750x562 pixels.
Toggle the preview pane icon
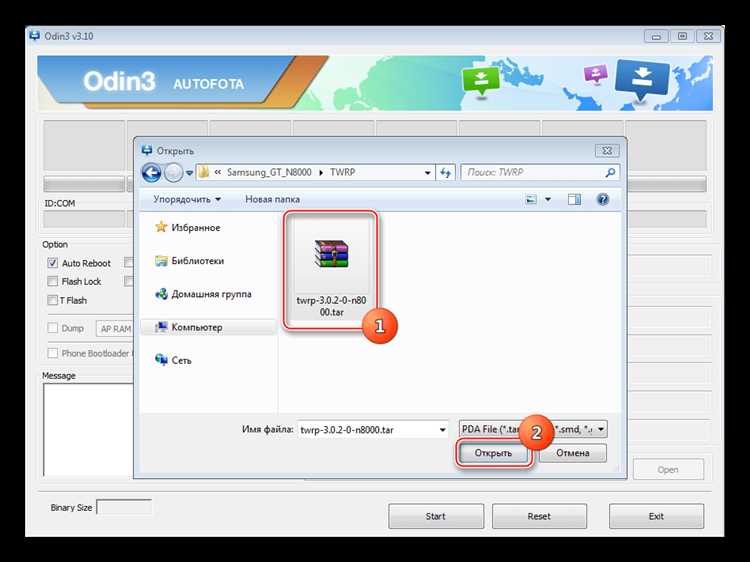pyautogui.click(x=576, y=200)
